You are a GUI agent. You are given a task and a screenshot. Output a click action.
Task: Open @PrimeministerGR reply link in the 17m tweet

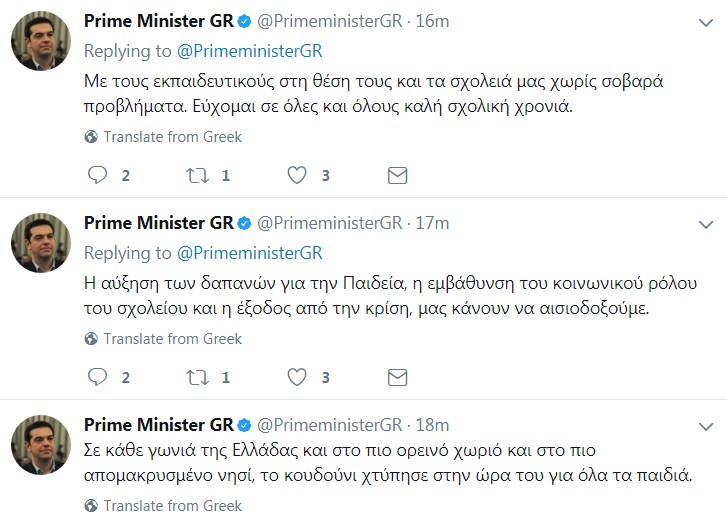pos(250,253)
